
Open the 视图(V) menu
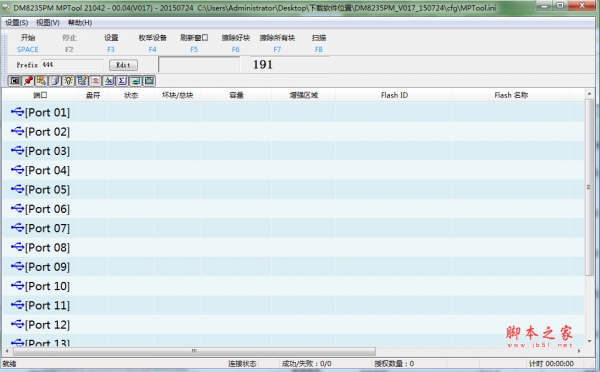48,23
